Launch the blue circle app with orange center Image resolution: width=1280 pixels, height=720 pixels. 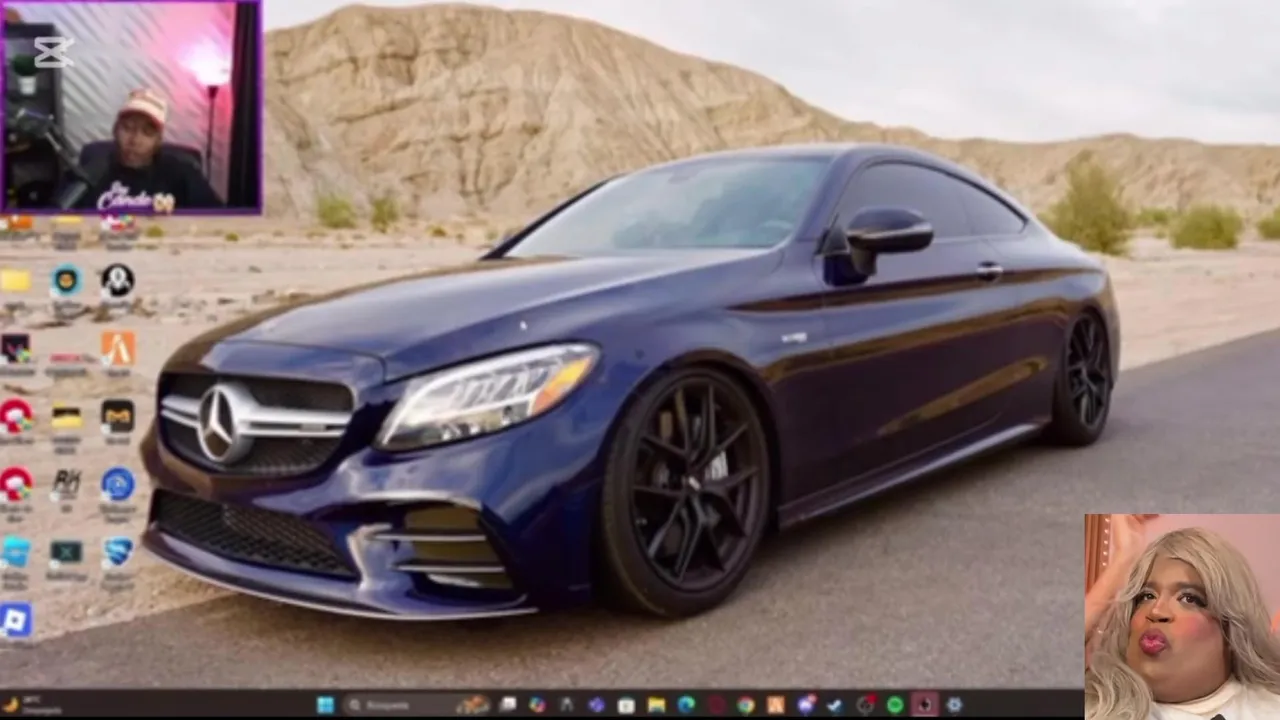66,281
